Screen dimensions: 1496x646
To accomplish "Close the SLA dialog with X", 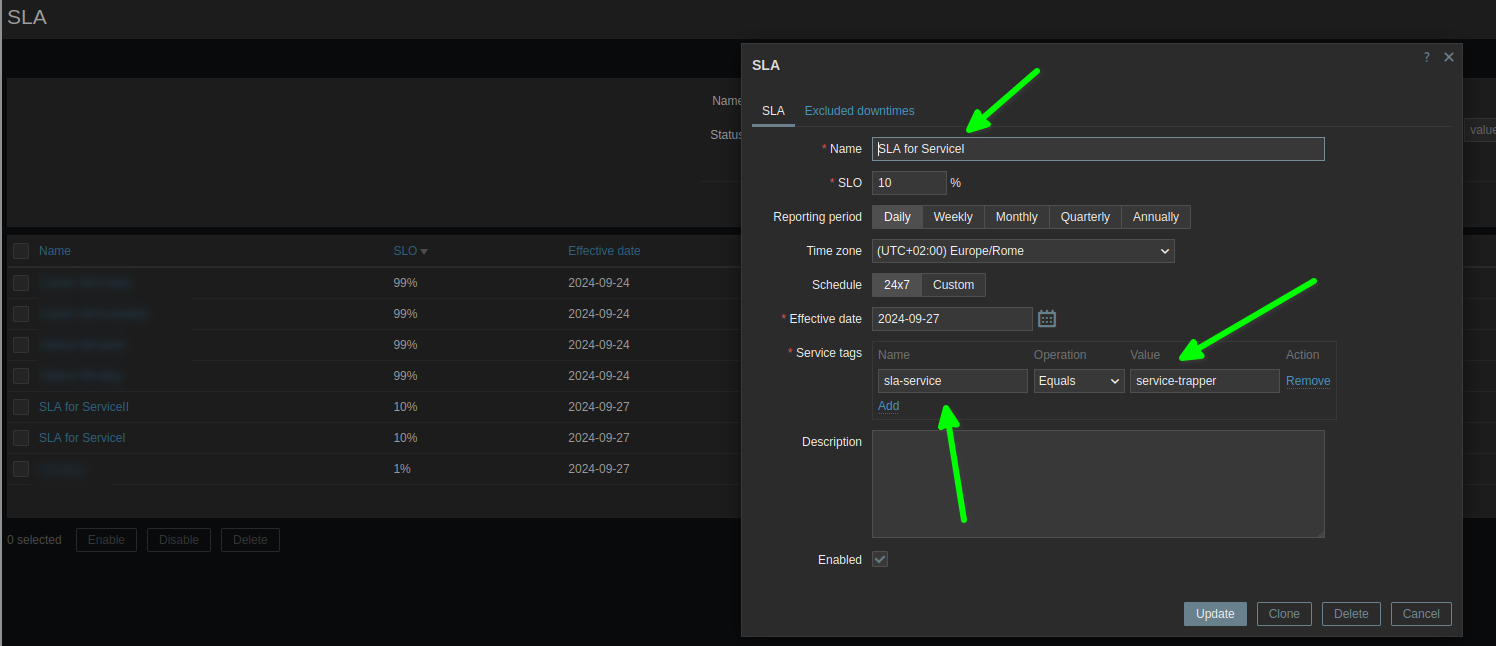I will [x=1449, y=58].
